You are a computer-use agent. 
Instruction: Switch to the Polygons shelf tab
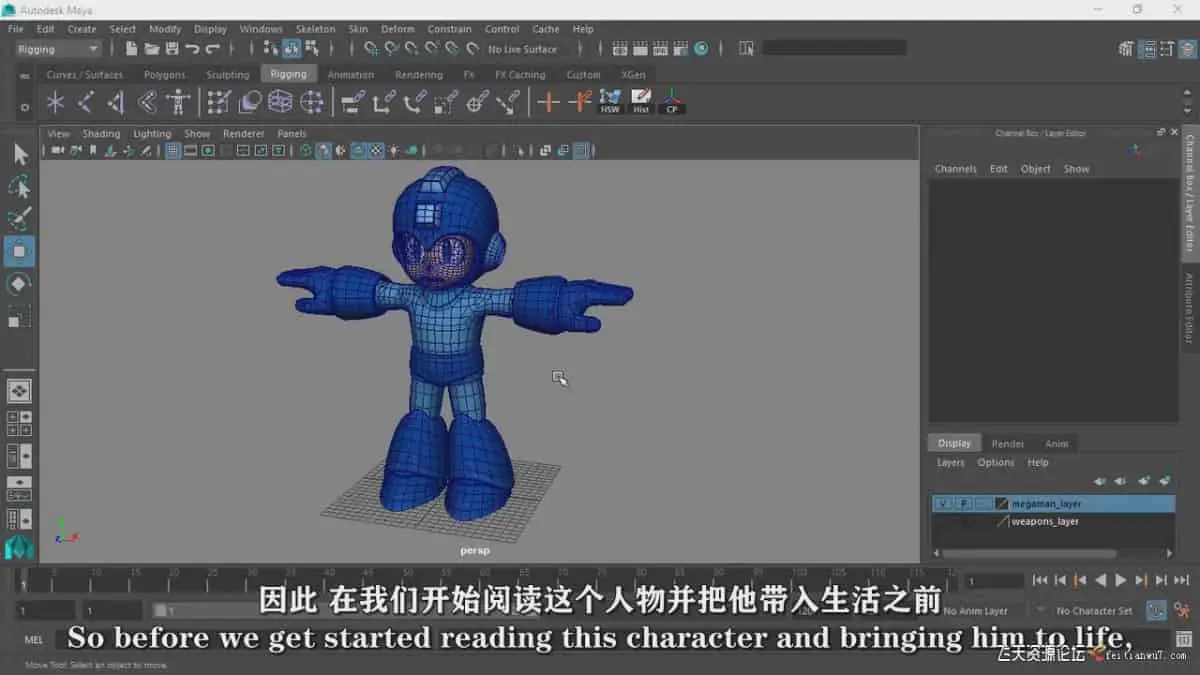[164, 75]
